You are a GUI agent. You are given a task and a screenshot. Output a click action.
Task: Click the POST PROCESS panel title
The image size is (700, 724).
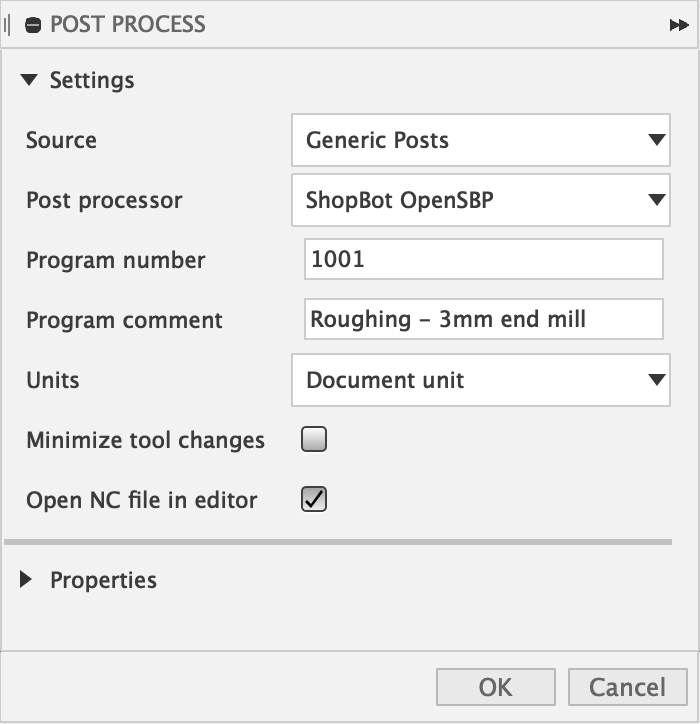[128, 24]
